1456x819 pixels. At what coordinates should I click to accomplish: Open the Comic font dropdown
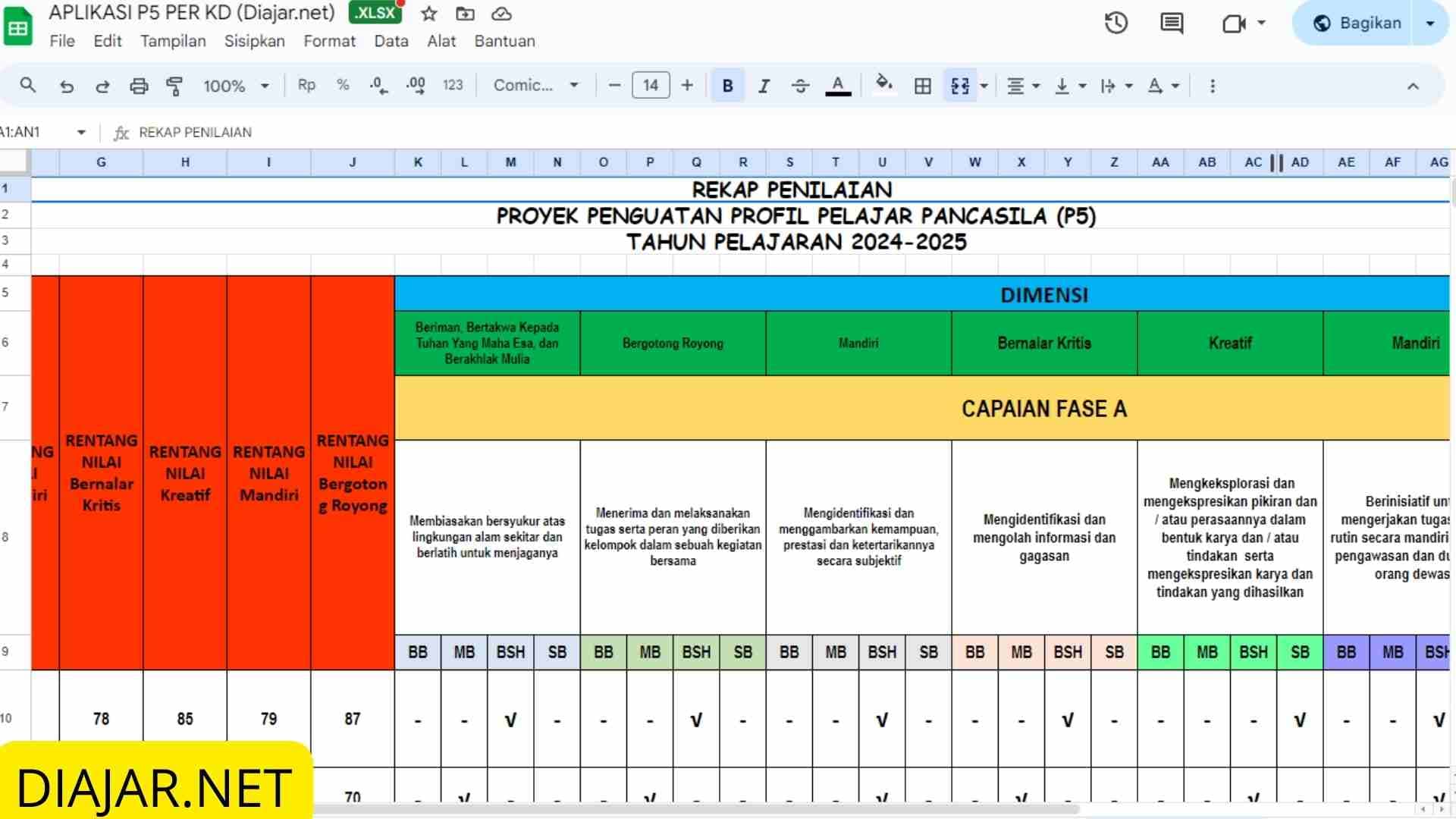click(536, 86)
